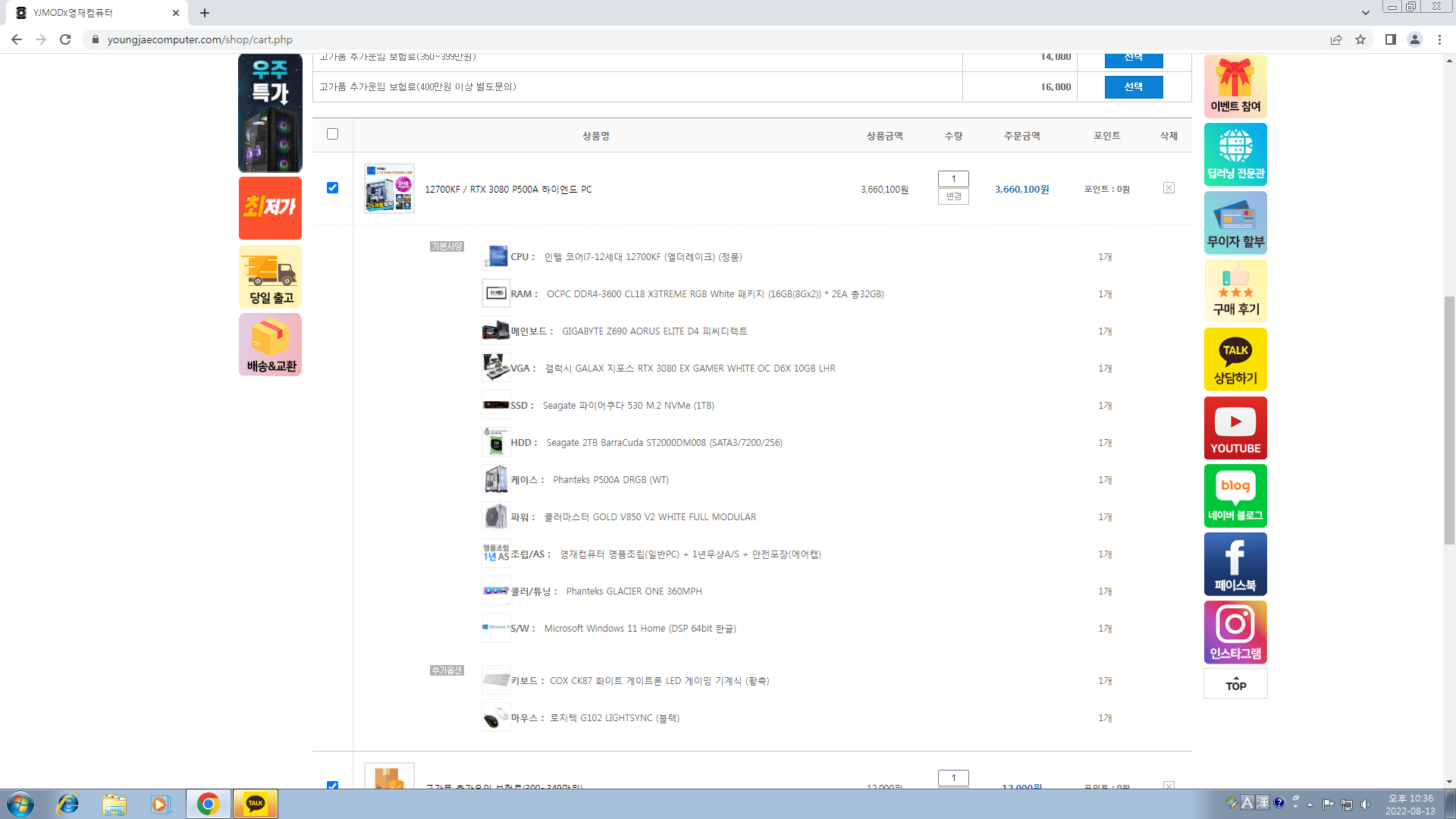Click the 주문금액 3,660,100원 total
The height and width of the screenshot is (819, 1456).
pos(1022,190)
